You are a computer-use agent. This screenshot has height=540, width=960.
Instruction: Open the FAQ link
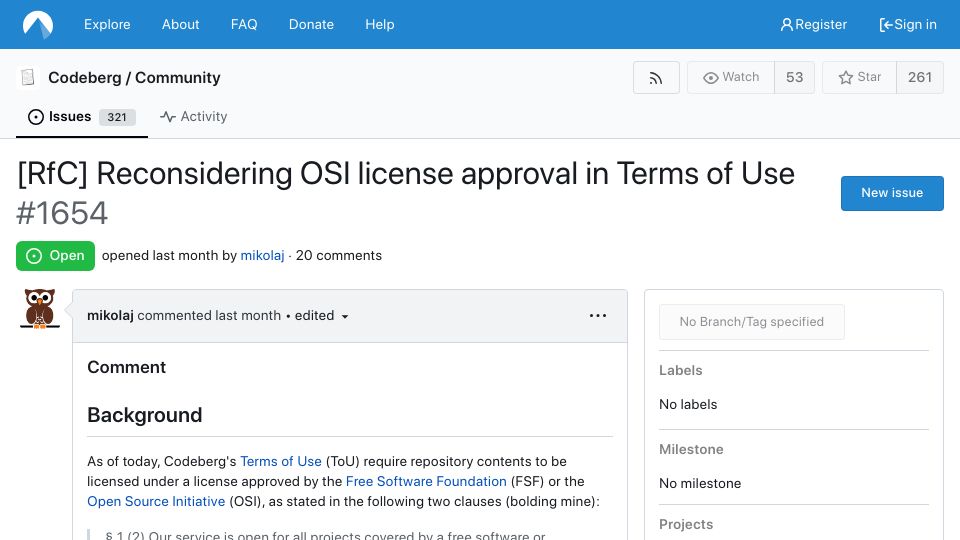244,24
